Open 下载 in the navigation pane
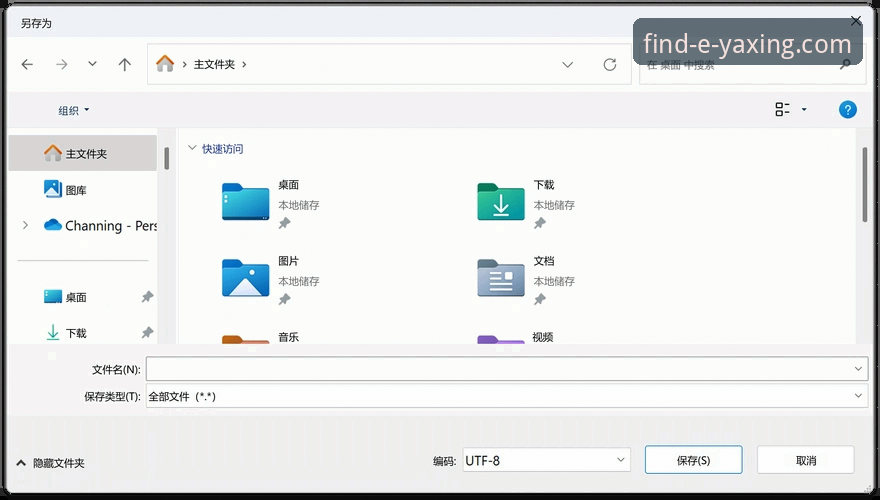Screen dimensions: 880x500 click(x=65, y=333)
